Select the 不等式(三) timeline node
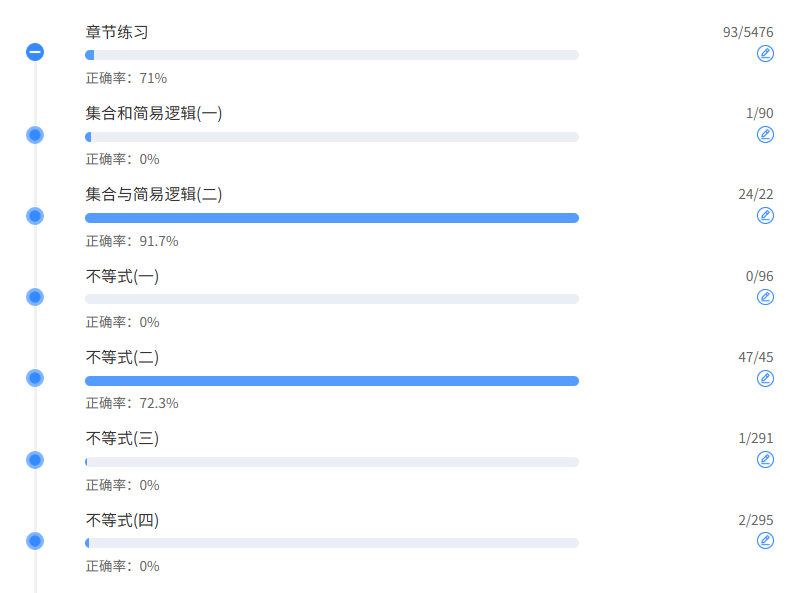This screenshot has height=593, width=801. pyautogui.click(x=35, y=460)
